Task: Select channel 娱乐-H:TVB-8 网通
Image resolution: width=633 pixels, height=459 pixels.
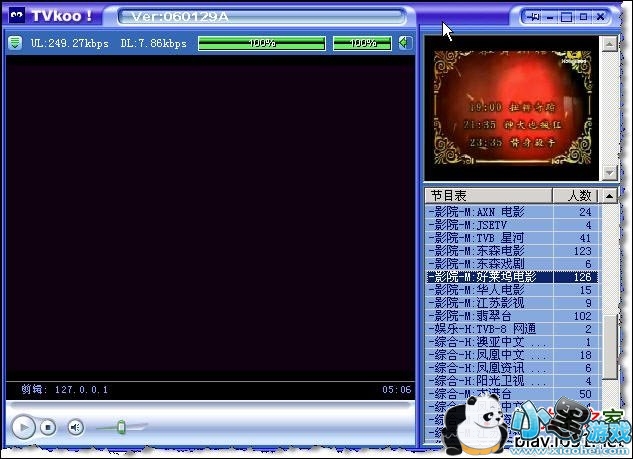Action: pos(513,329)
